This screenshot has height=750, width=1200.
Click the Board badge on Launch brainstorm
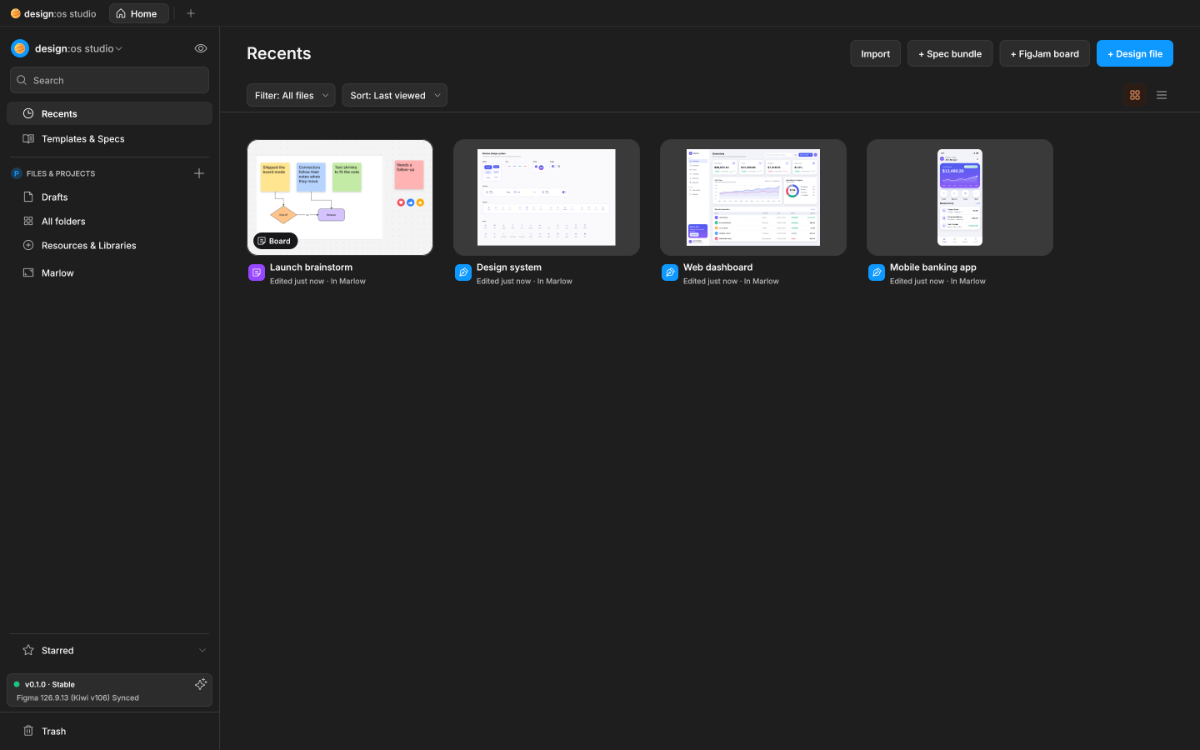tap(275, 241)
